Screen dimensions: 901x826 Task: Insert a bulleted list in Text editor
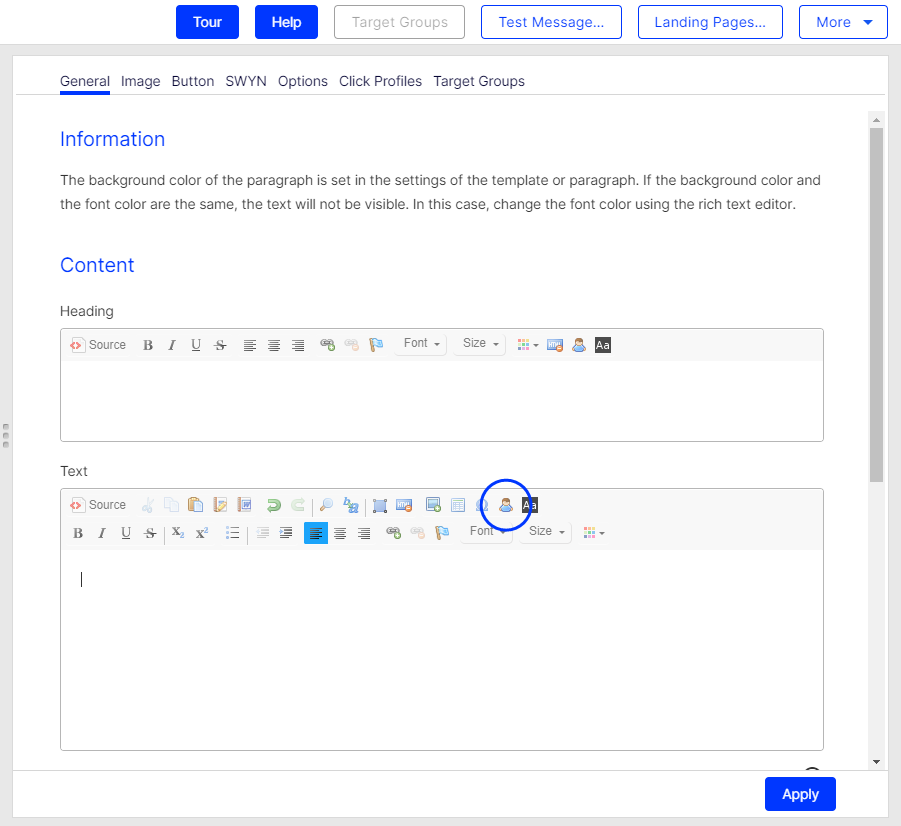[x=233, y=533]
